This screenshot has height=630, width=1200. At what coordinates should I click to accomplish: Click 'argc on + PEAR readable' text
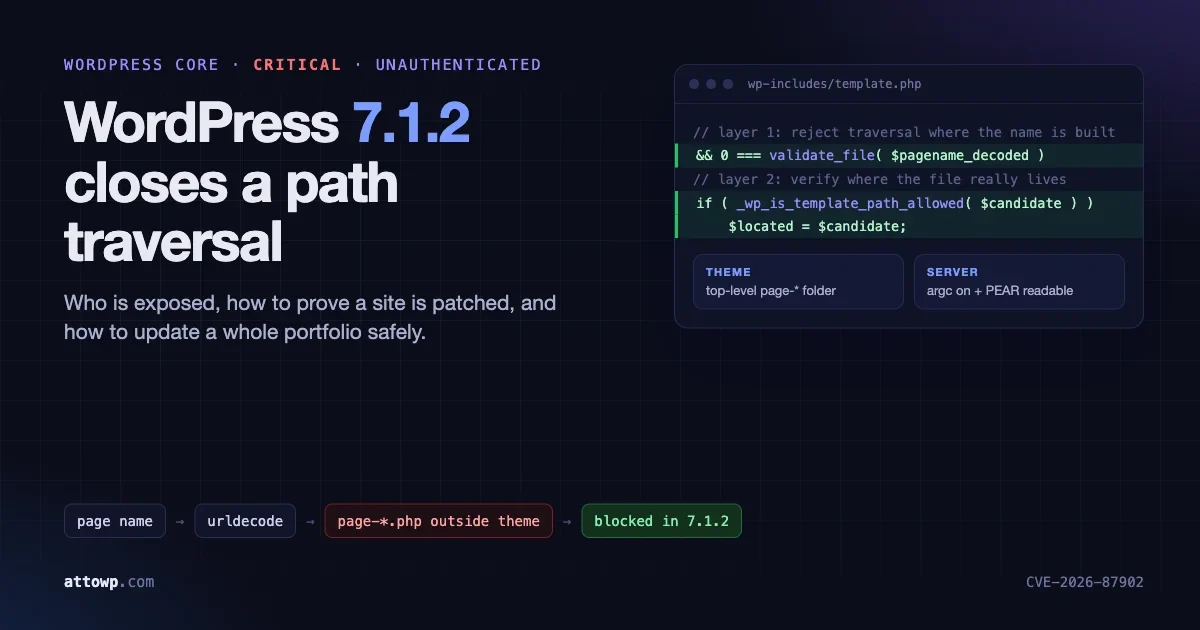click(1000, 291)
